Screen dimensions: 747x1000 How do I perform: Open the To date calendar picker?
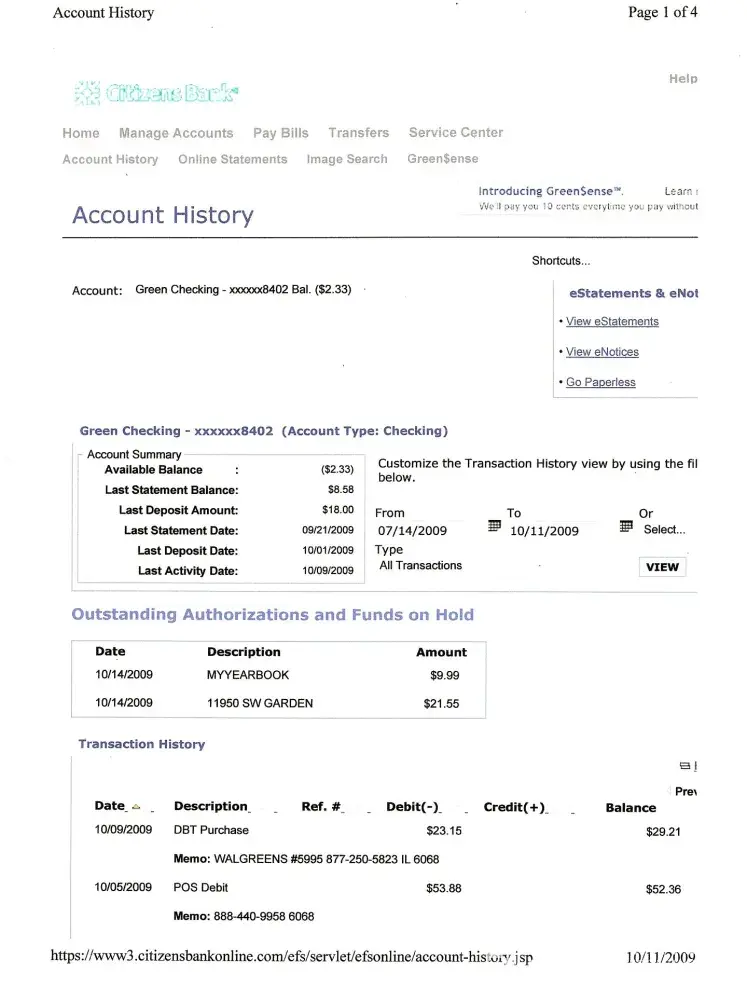coord(626,527)
